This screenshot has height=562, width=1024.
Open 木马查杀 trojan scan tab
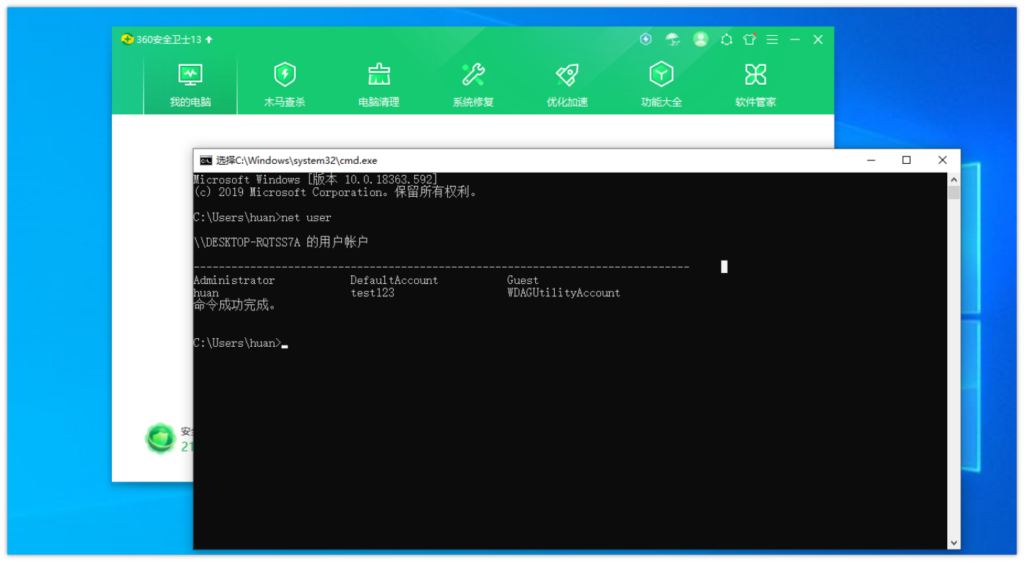click(x=284, y=86)
